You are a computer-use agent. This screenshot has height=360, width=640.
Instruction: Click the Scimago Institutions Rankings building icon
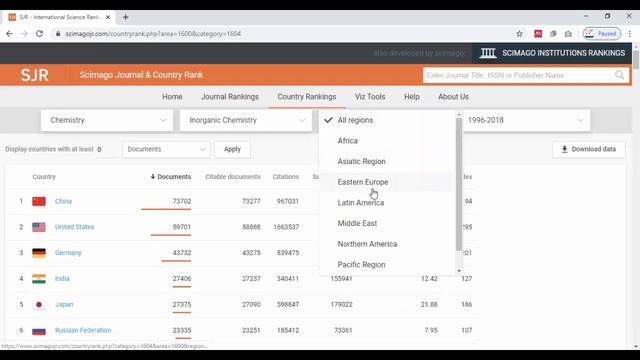[x=488, y=53]
